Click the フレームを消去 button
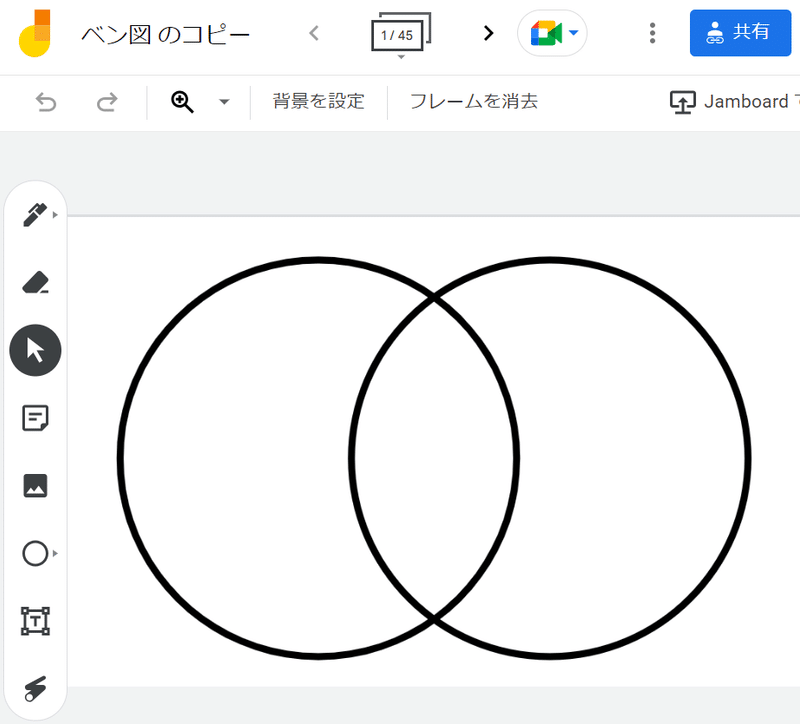 (x=474, y=101)
